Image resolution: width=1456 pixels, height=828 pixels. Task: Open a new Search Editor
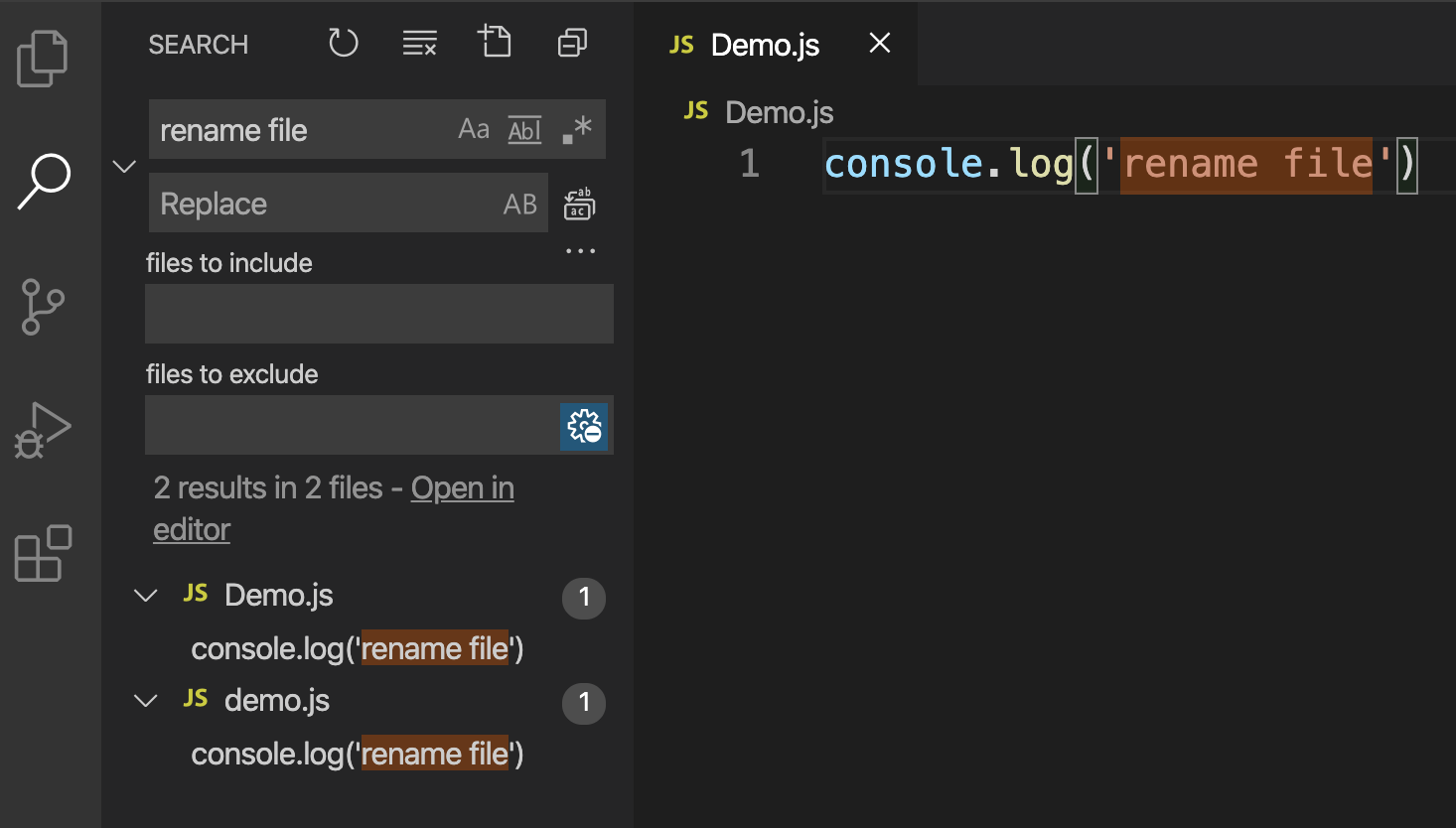[495, 42]
